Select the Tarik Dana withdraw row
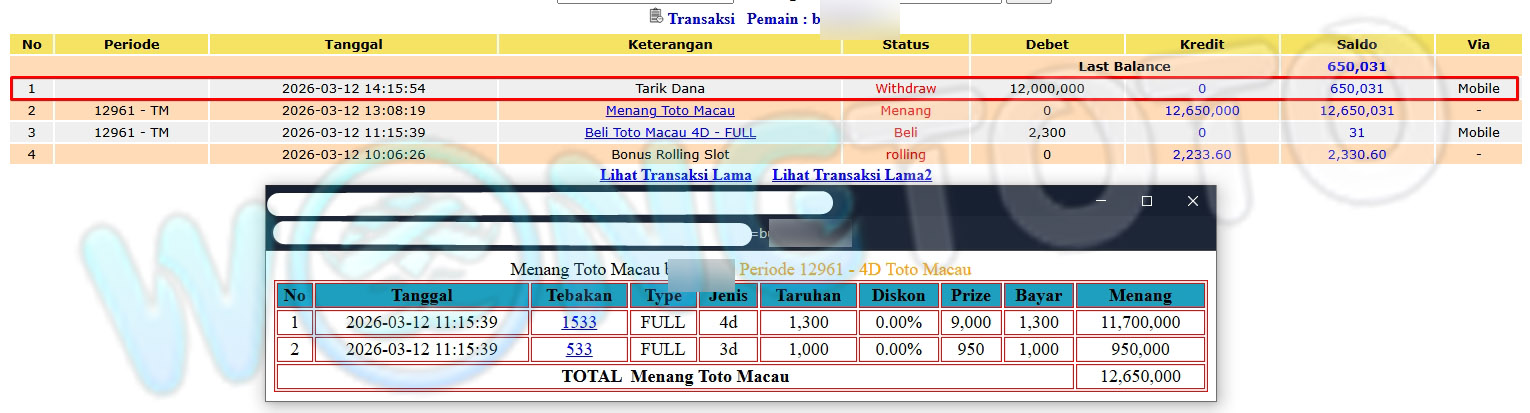 (x=669, y=89)
